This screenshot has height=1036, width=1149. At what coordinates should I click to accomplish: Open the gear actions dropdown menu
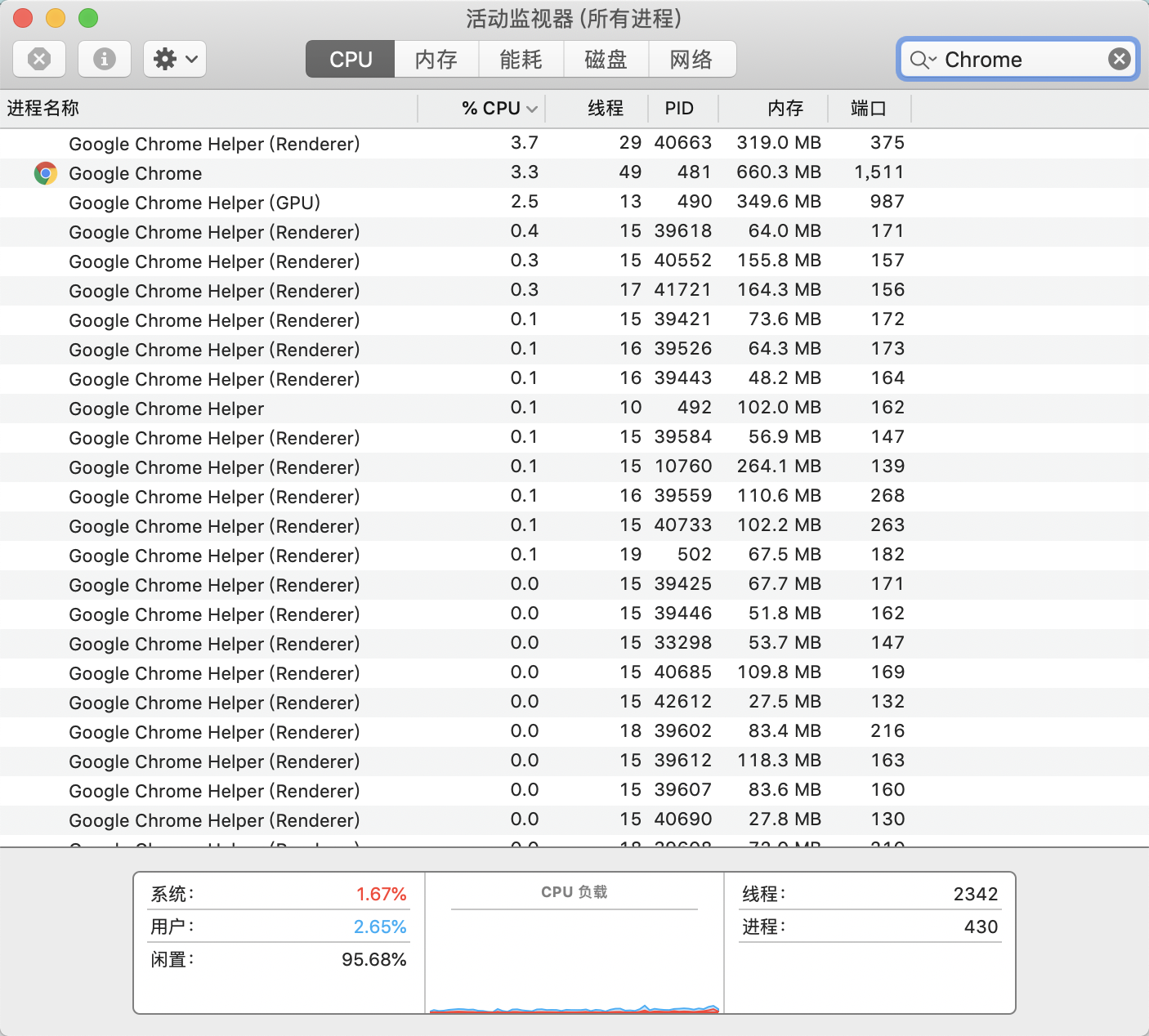175,59
